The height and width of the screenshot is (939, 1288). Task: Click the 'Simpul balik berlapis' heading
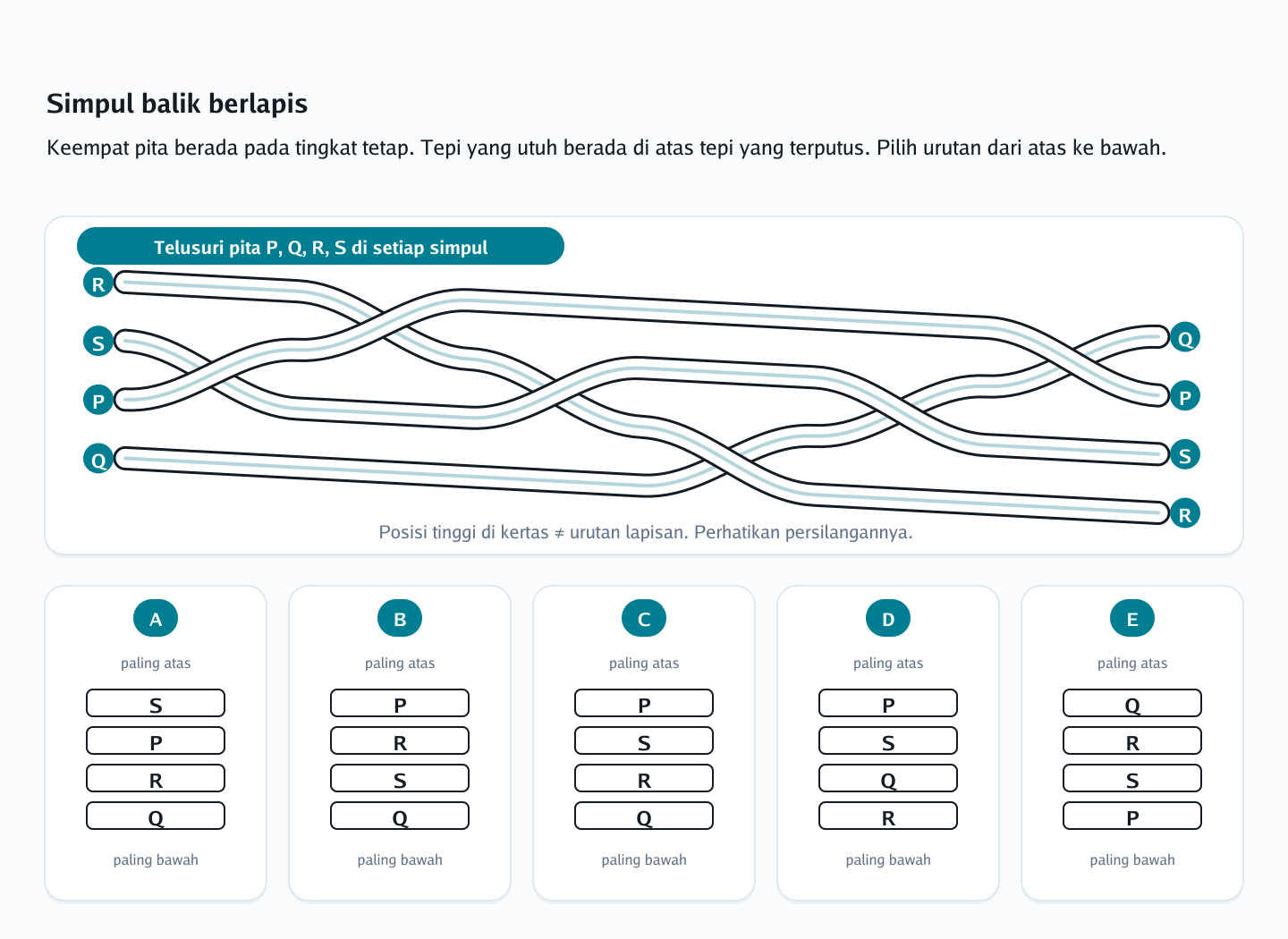coord(177,104)
